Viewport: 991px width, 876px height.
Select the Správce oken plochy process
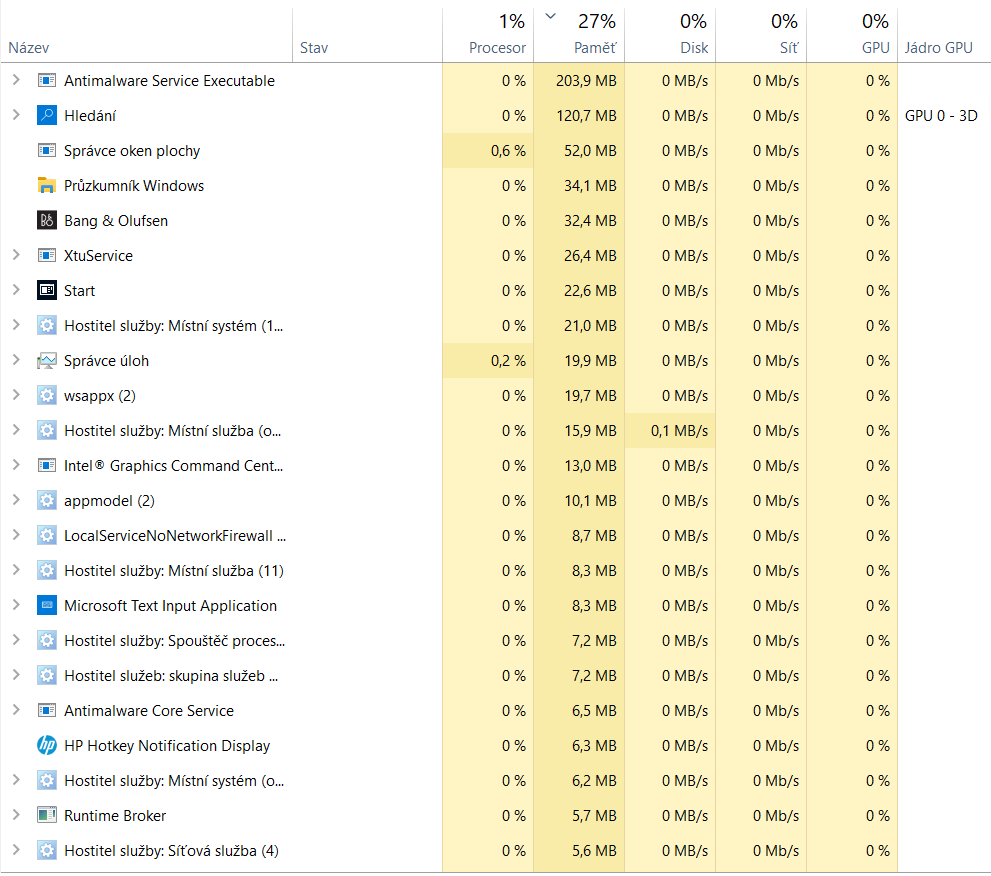coord(132,151)
